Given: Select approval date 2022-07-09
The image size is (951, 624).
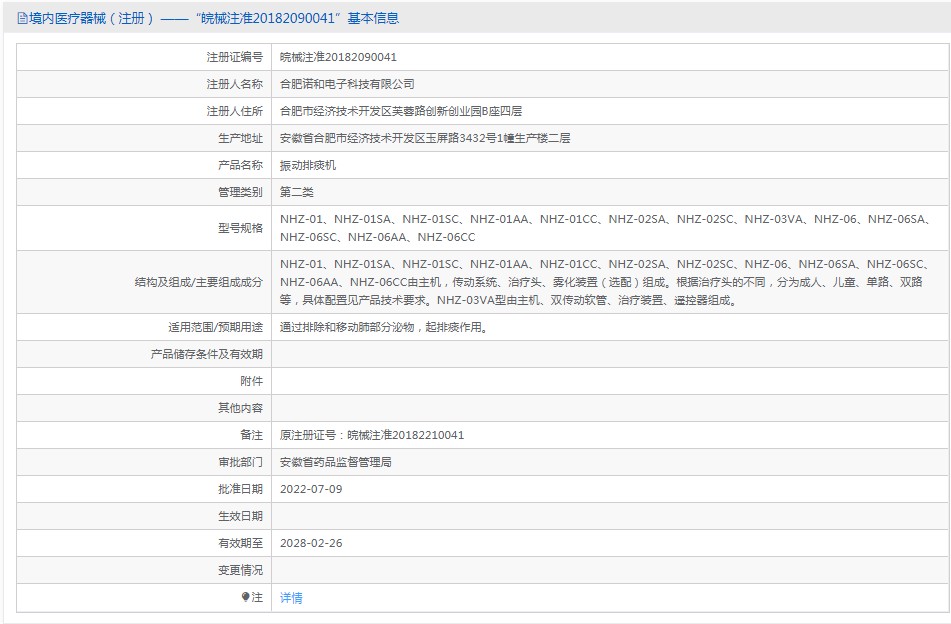Looking at the screenshot, I should 311,489.
